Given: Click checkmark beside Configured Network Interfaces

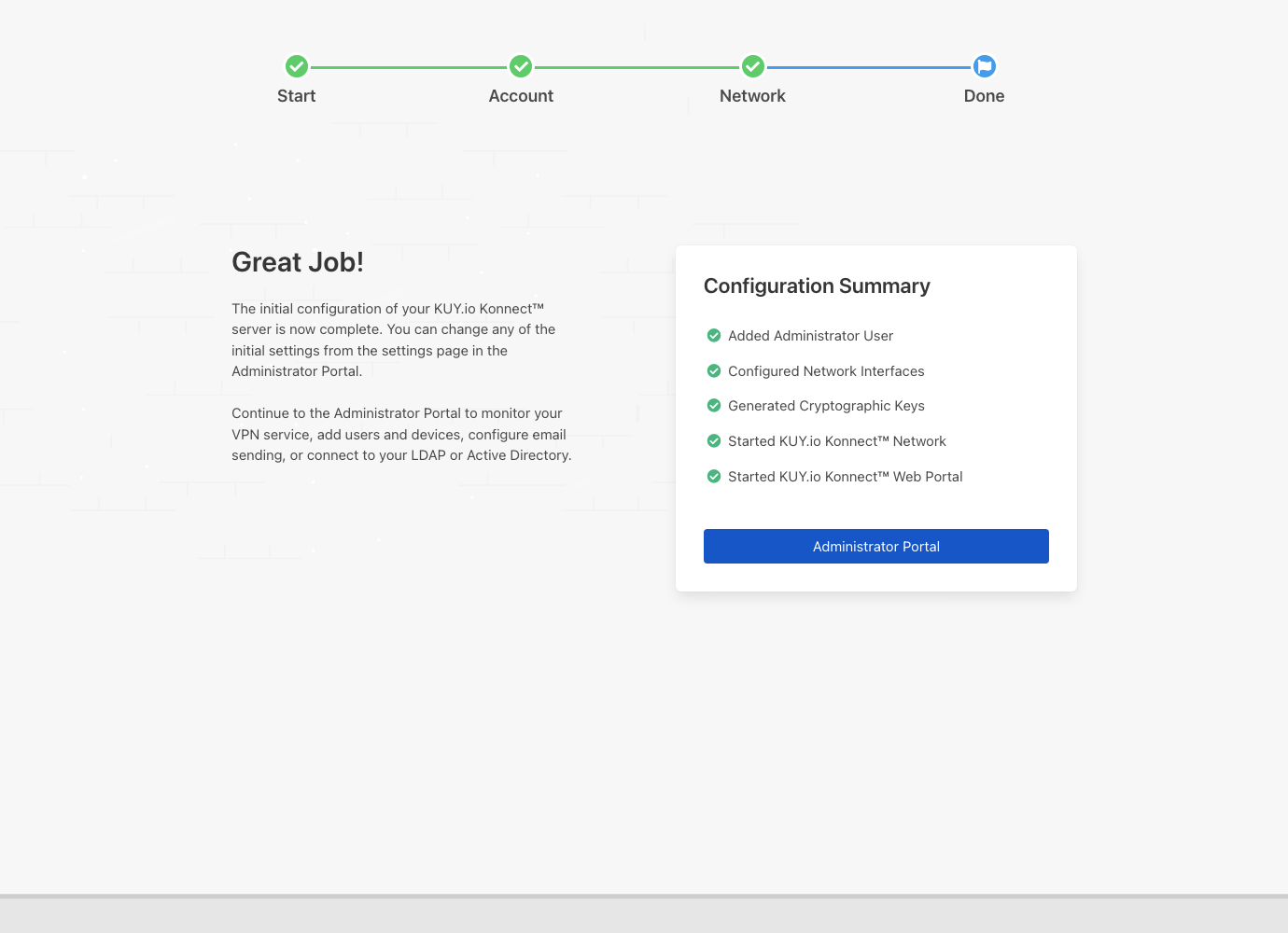Looking at the screenshot, I should click(714, 370).
